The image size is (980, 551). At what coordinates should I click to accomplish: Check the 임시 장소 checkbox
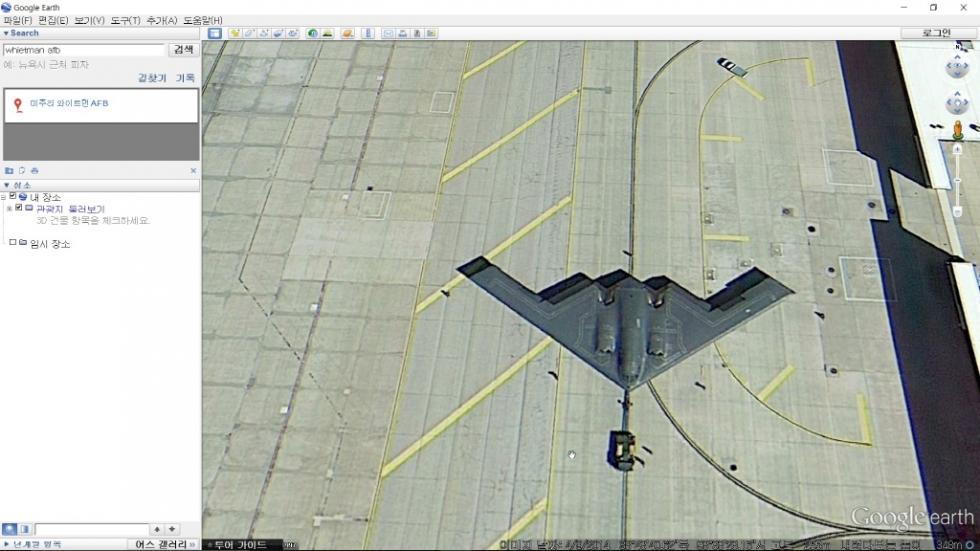[x=13, y=242]
